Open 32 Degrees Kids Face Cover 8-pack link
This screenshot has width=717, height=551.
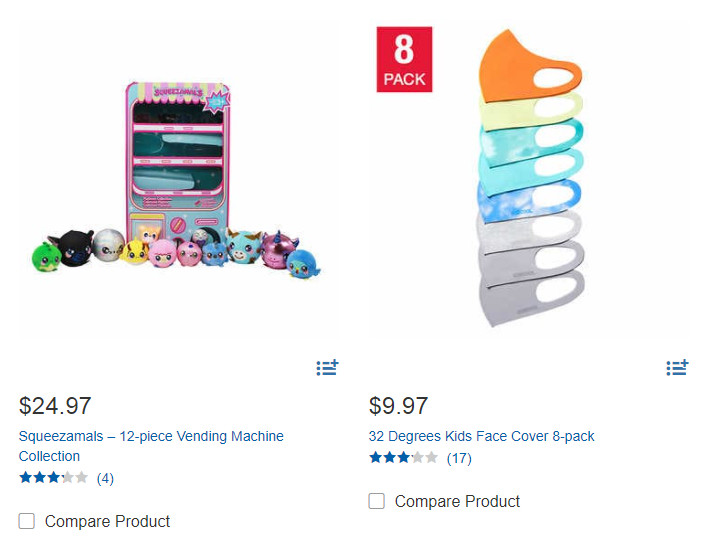click(x=481, y=436)
